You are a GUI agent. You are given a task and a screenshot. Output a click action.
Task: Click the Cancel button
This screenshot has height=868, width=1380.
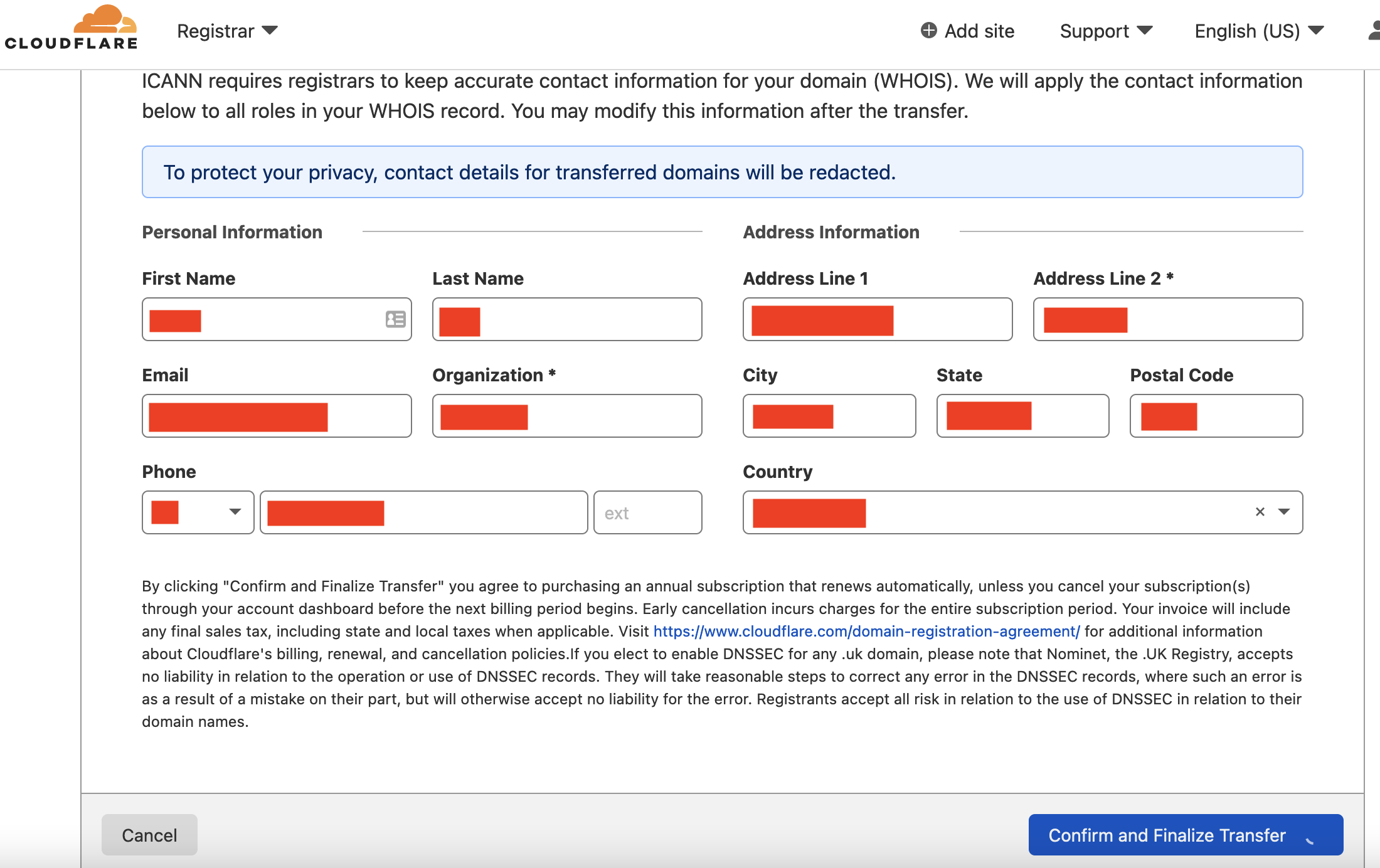(x=149, y=835)
